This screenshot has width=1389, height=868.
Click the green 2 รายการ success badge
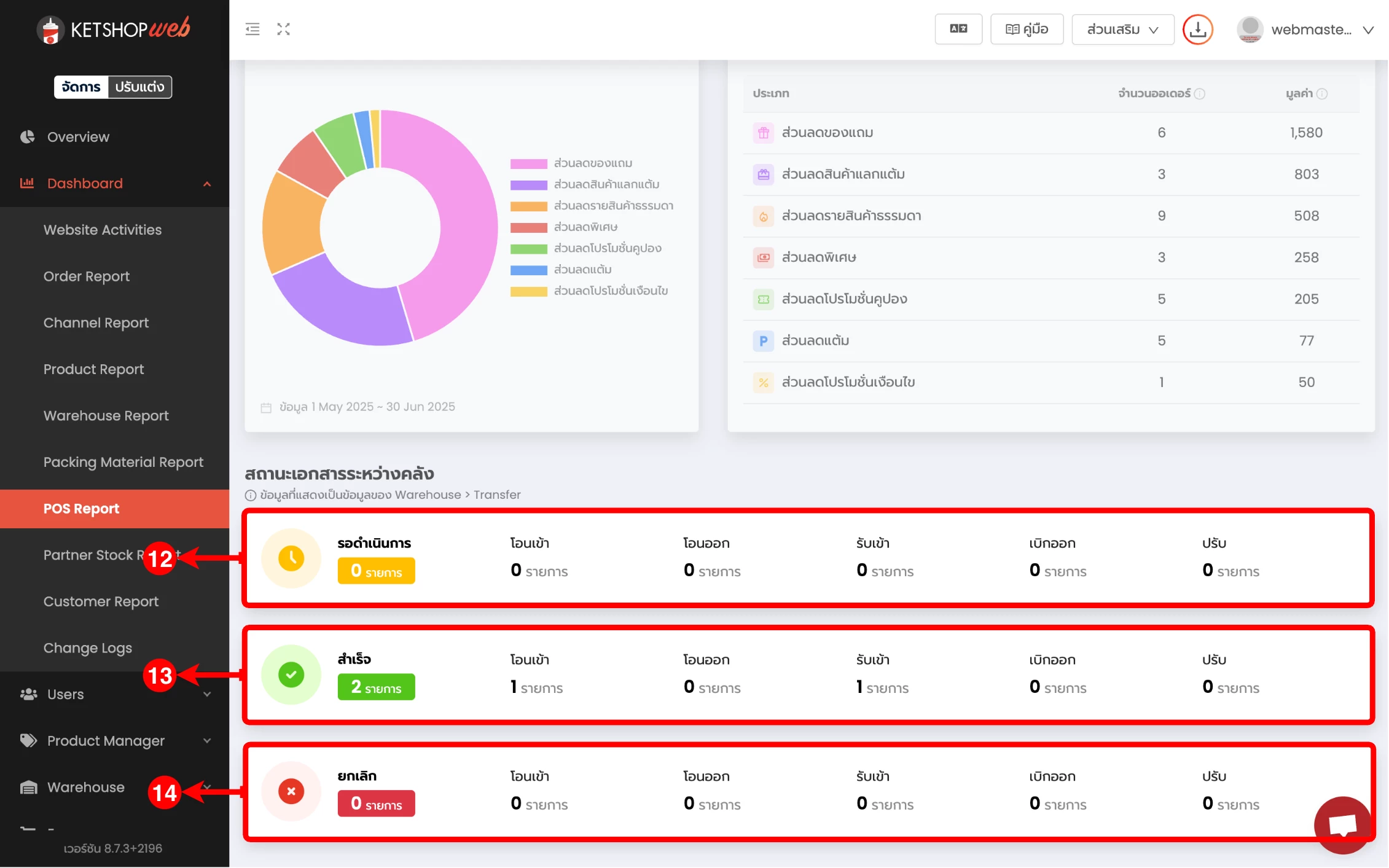[x=376, y=687]
